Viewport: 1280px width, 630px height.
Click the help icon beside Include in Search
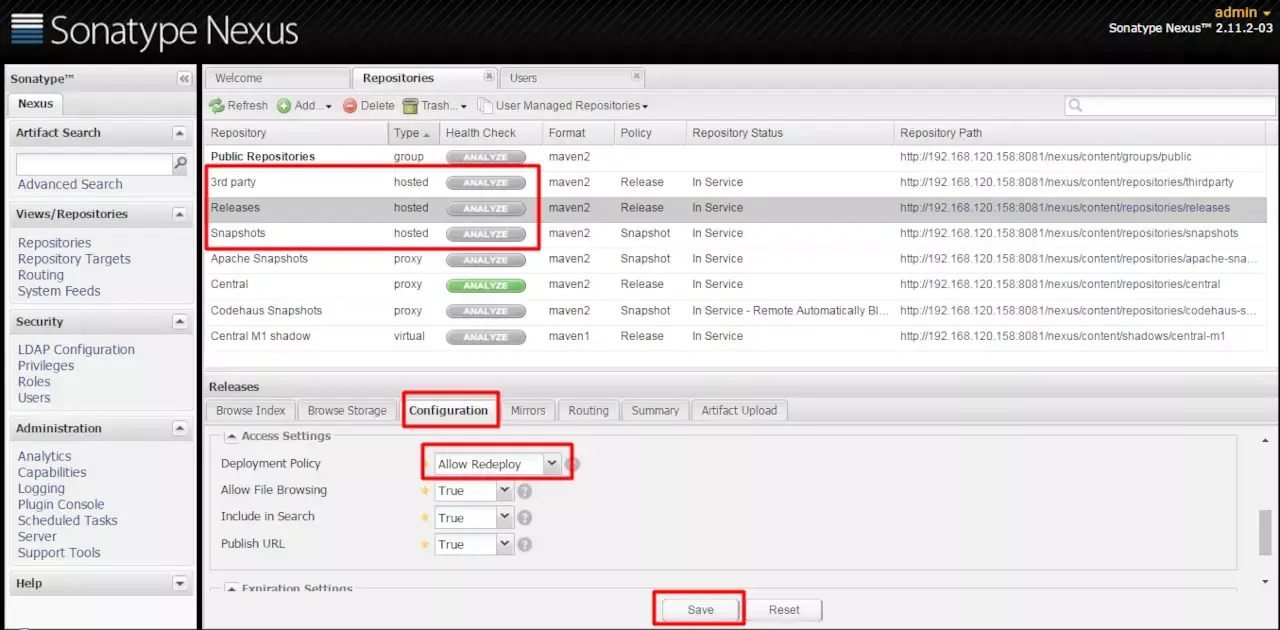point(524,518)
